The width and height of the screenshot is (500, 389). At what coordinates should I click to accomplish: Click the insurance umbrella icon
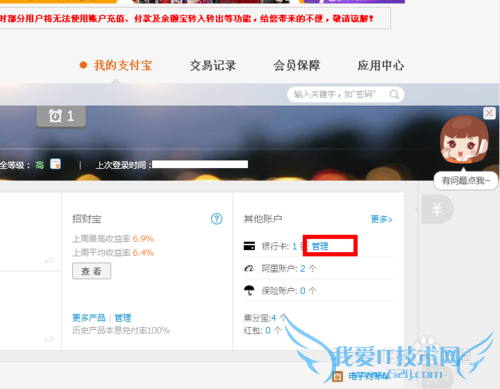click(249, 290)
